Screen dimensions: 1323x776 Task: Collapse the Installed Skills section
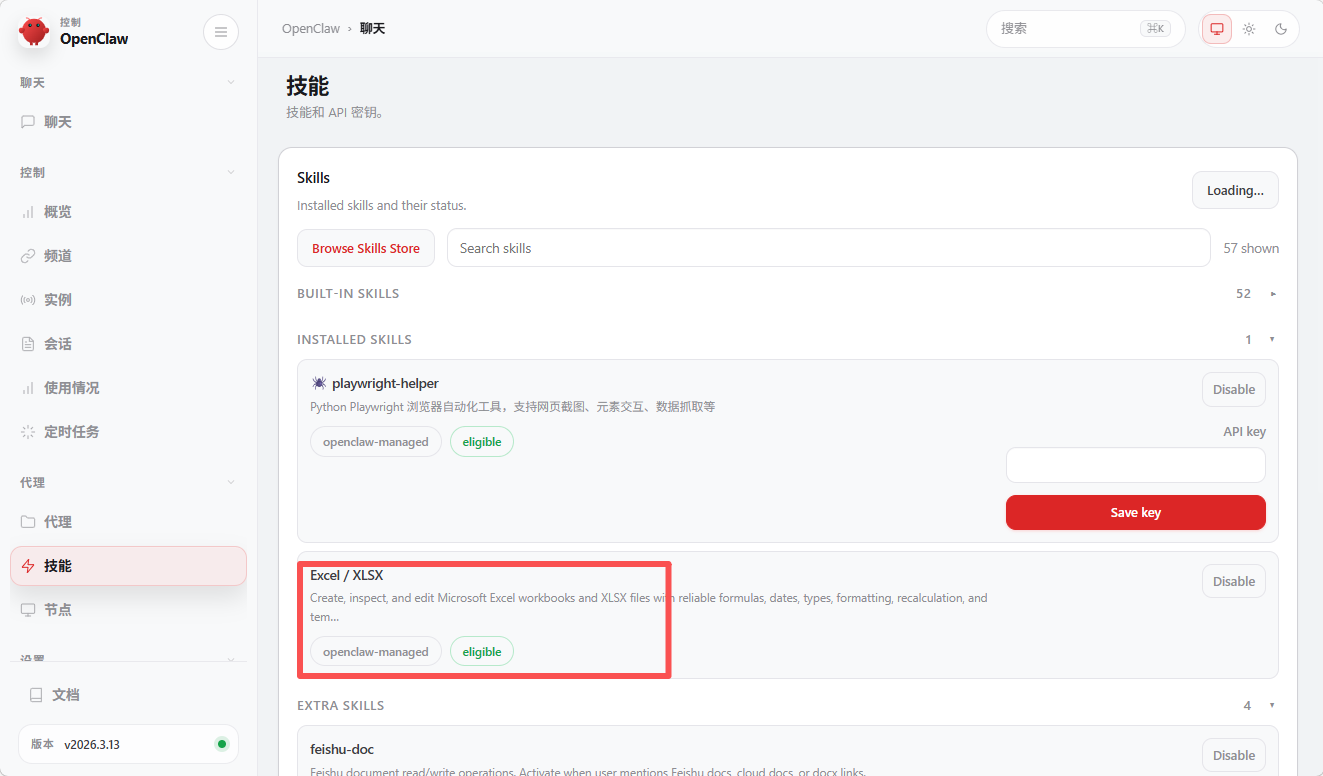point(1272,340)
